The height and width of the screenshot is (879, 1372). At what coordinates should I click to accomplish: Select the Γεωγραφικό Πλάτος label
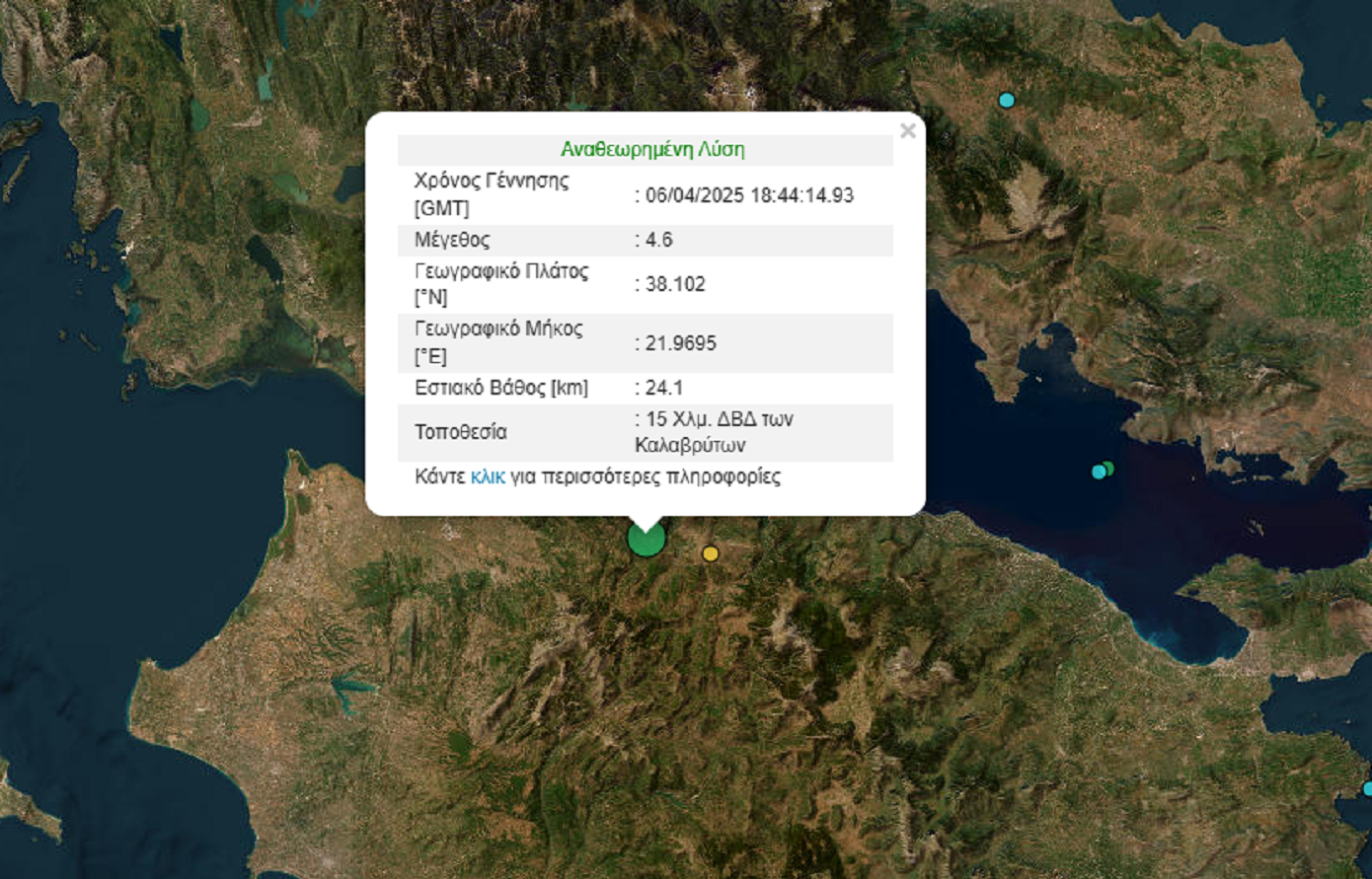pyautogui.click(x=501, y=271)
